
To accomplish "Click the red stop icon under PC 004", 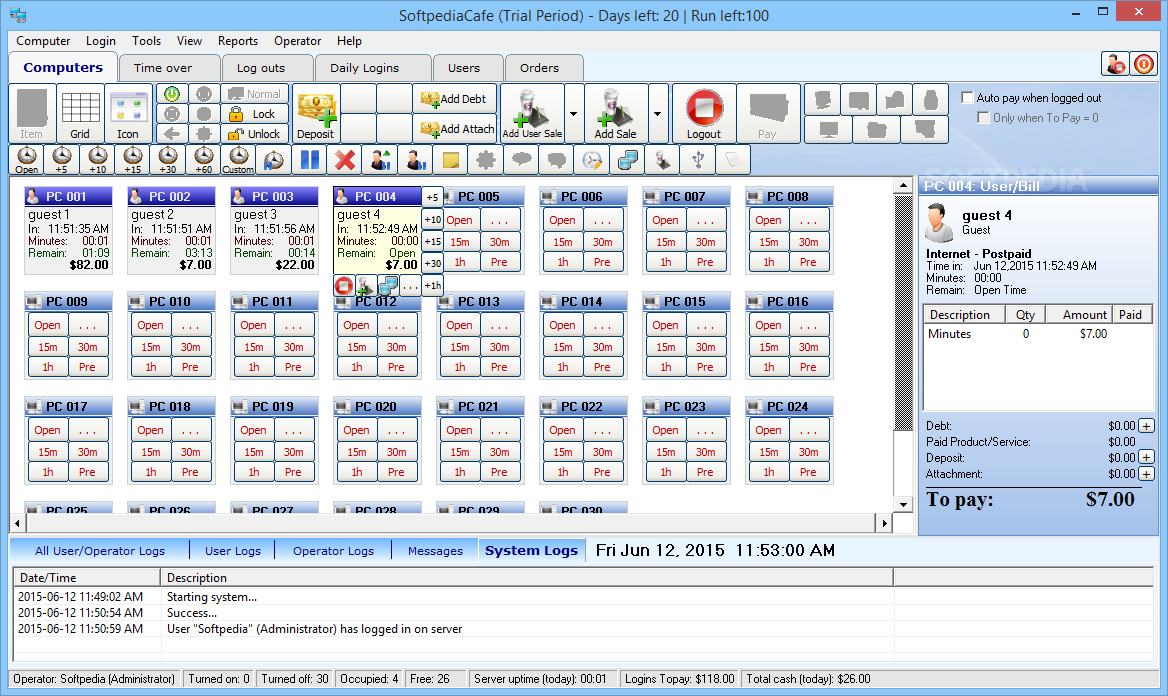I will (343, 285).
